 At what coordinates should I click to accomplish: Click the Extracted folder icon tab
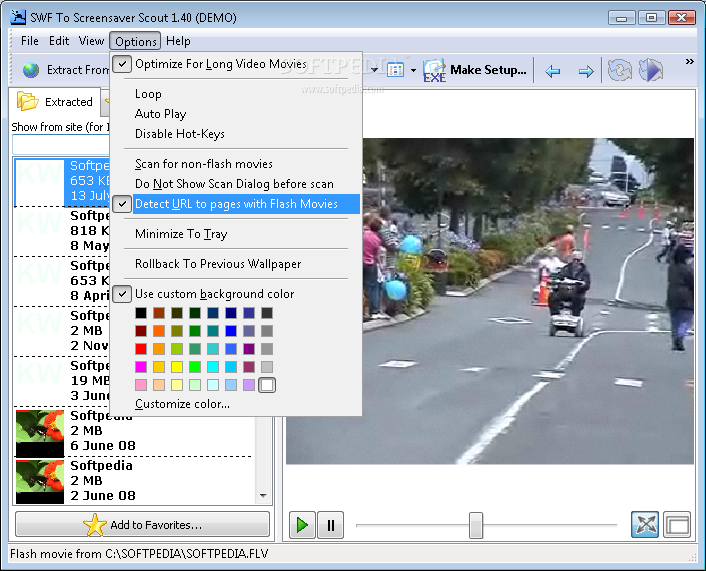click(54, 101)
